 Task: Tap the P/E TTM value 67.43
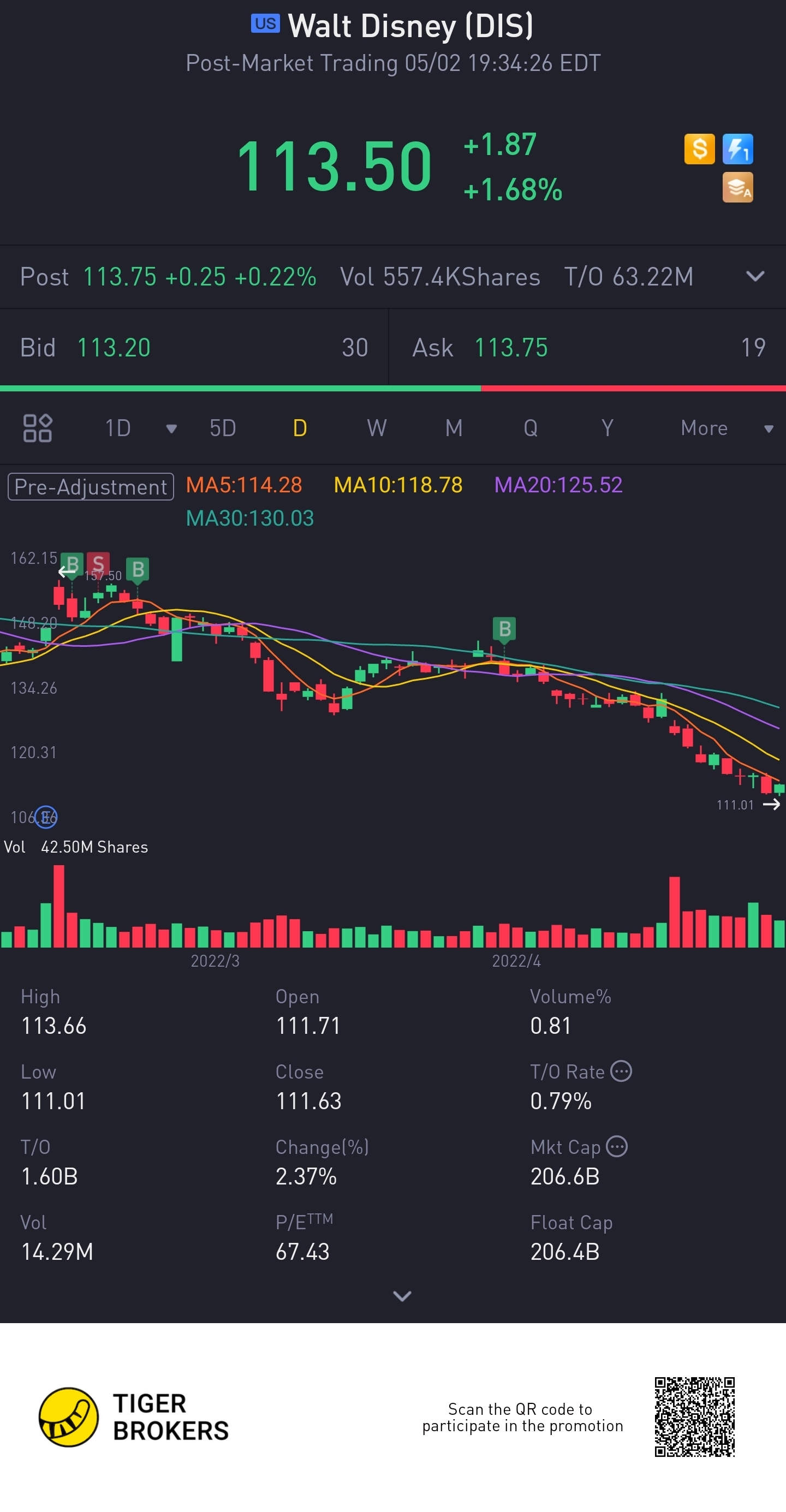click(302, 1252)
